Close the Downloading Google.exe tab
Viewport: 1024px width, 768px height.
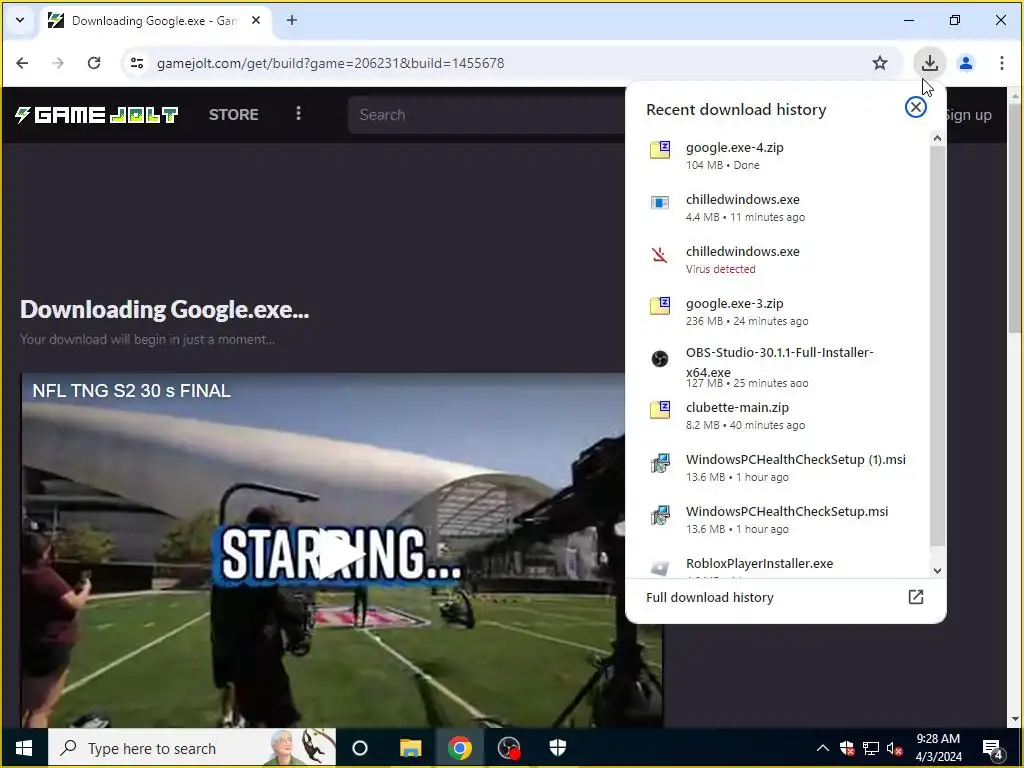pos(256,20)
